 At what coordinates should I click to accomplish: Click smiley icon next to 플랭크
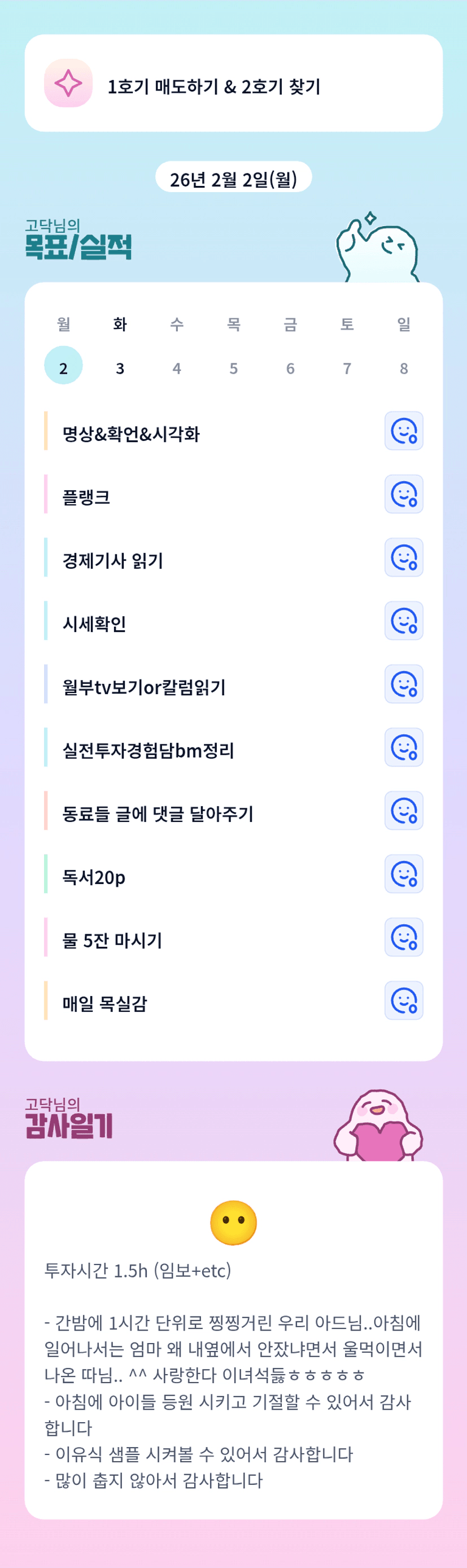(x=404, y=494)
